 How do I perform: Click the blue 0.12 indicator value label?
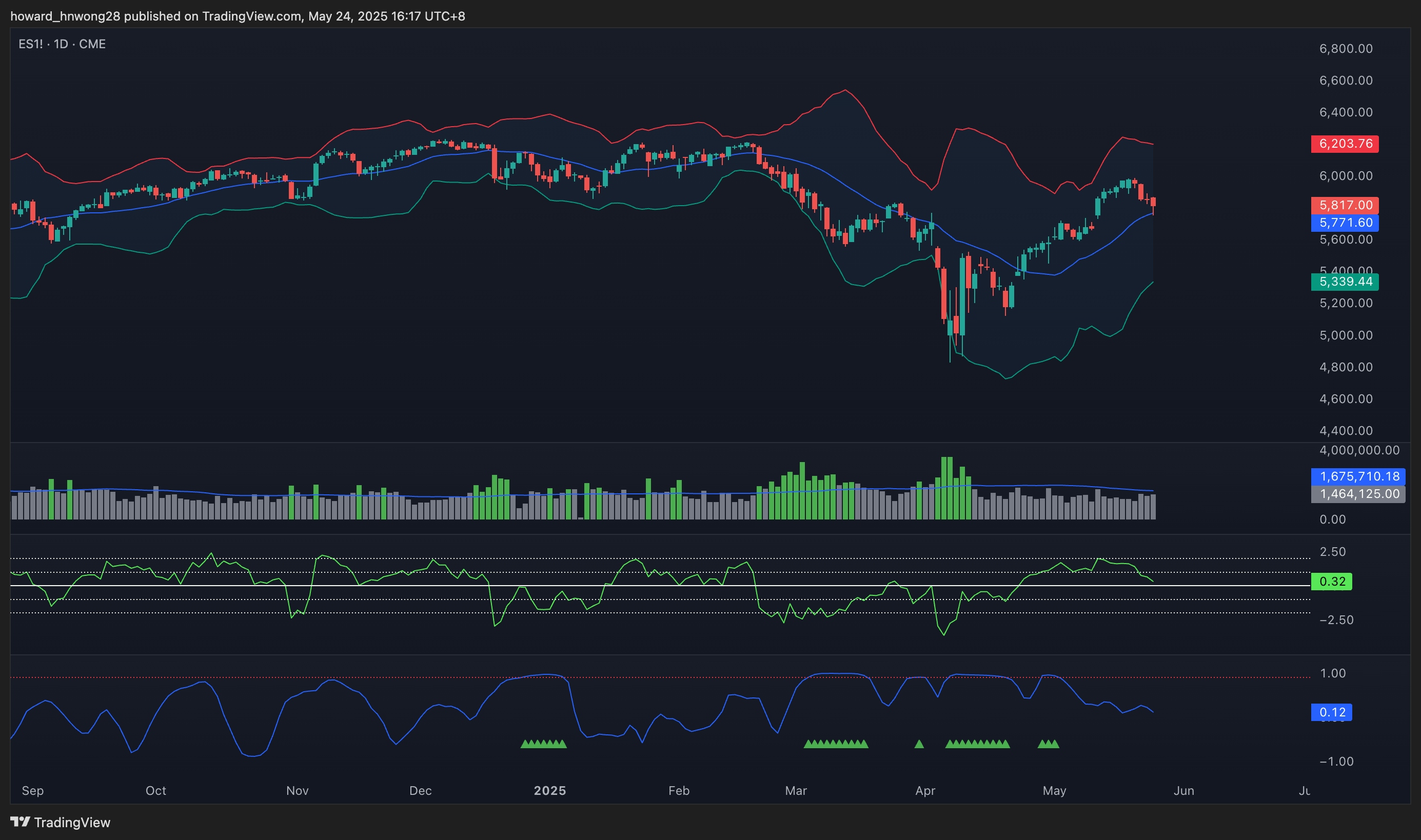coord(1332,712)
